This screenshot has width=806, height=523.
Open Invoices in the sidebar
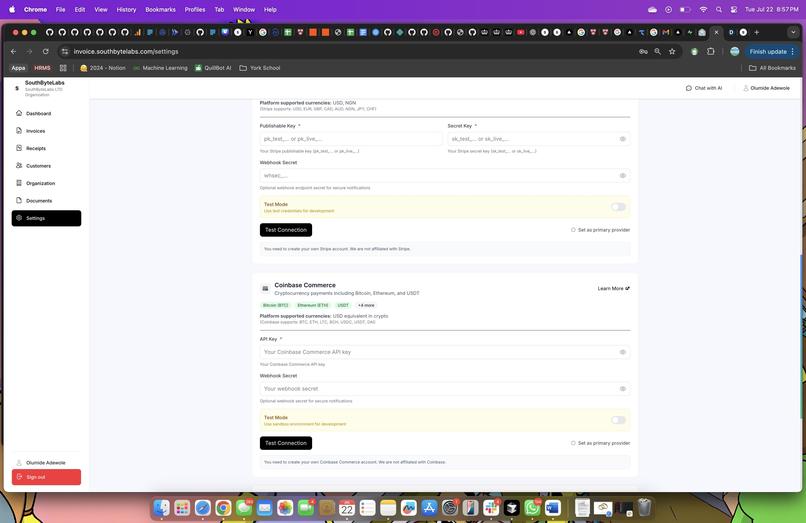(x=45, y=131)
